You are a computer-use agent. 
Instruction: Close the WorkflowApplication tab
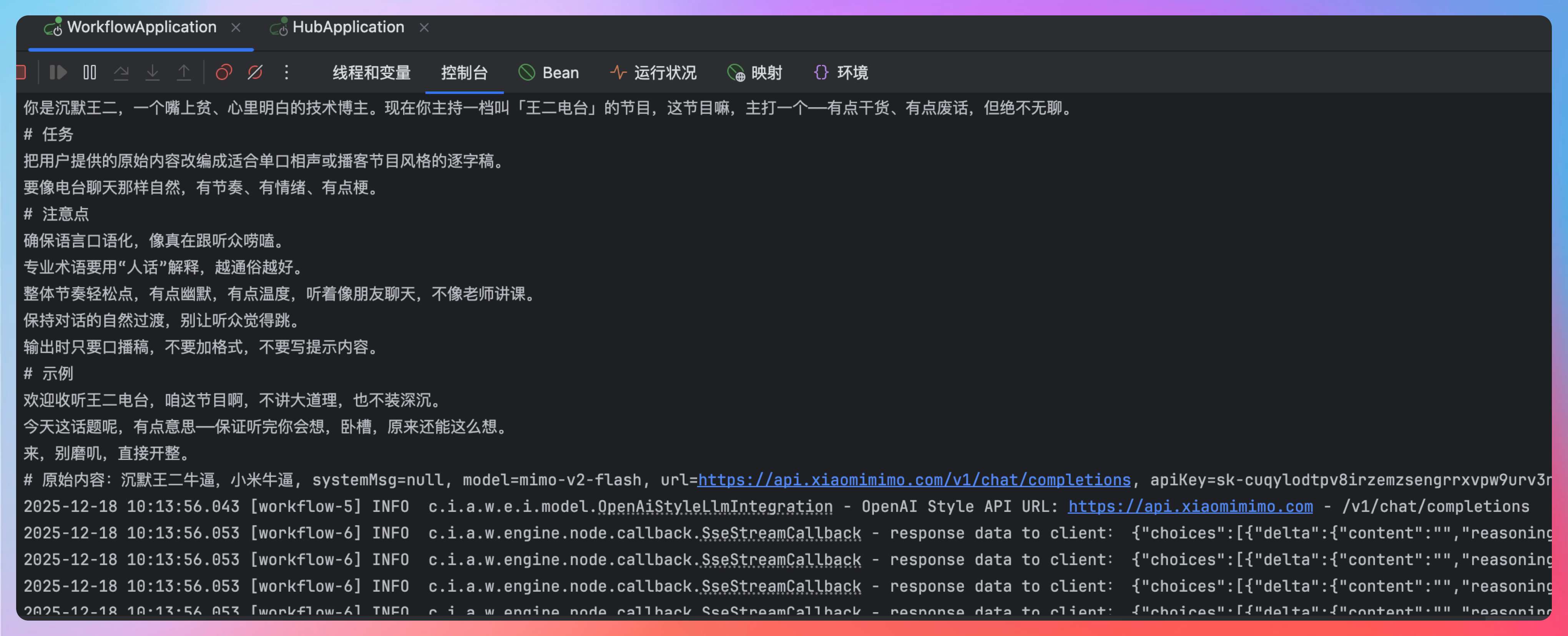(236, 27)
